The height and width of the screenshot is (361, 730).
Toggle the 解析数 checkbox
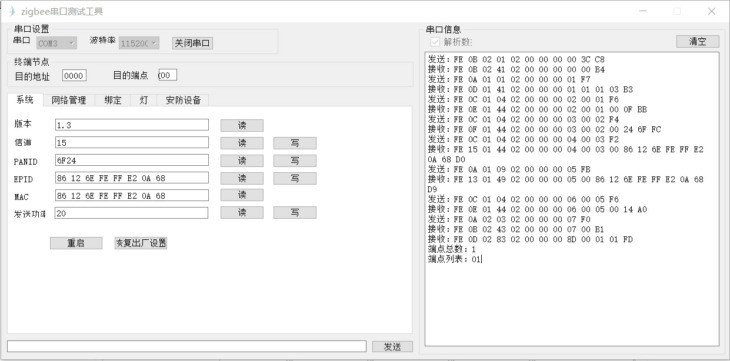(x=435, y=42)
